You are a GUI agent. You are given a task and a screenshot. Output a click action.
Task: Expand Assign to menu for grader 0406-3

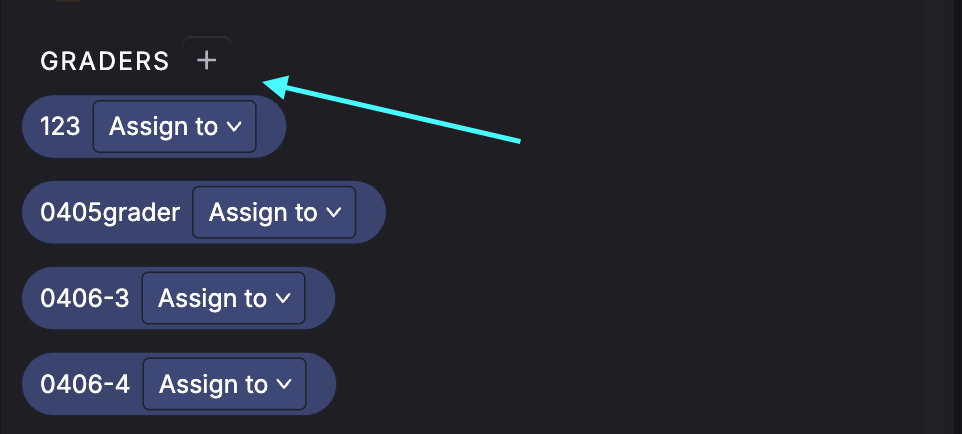[x=223, y=299]
